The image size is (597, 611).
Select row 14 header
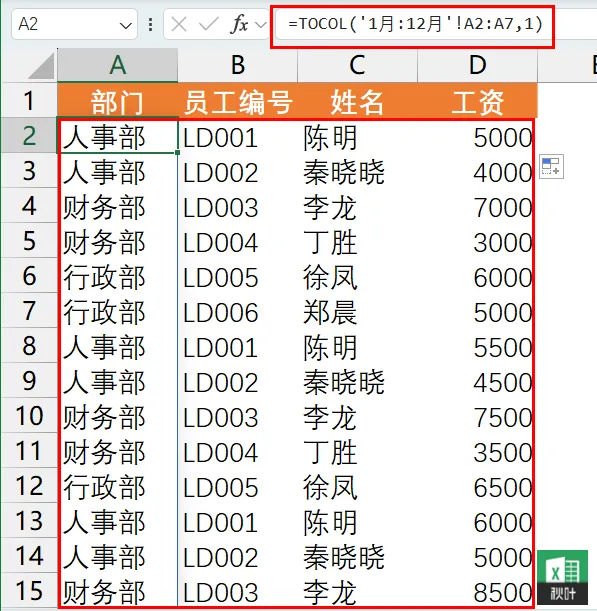(x=29, y=556)
